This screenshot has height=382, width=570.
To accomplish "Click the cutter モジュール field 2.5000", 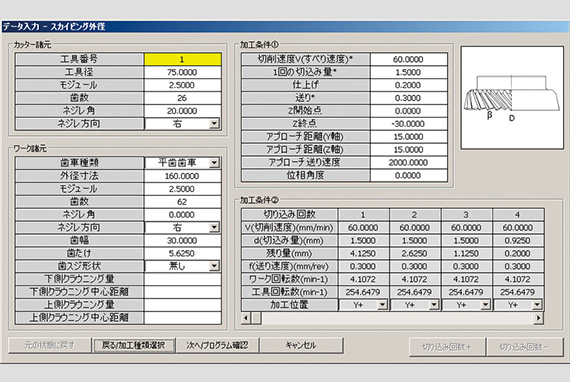I will point(182,85).
